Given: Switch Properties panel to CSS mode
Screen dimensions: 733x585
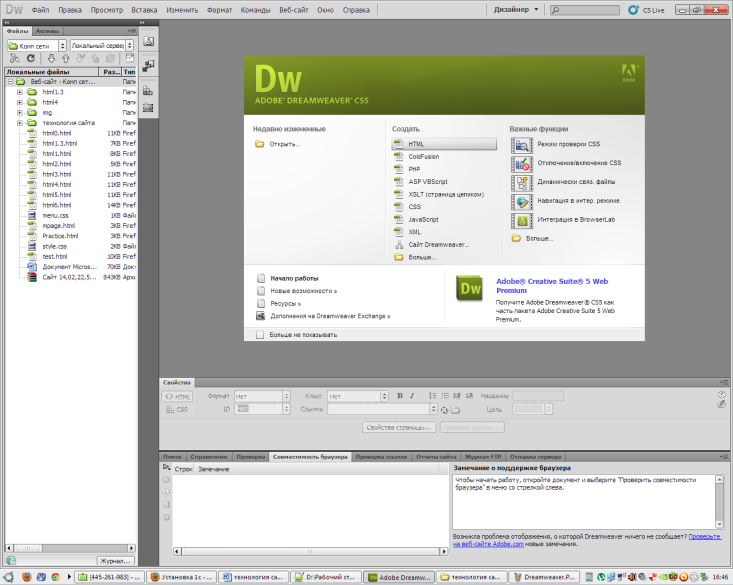Looking at the screenshot, I should pos(177,410).
